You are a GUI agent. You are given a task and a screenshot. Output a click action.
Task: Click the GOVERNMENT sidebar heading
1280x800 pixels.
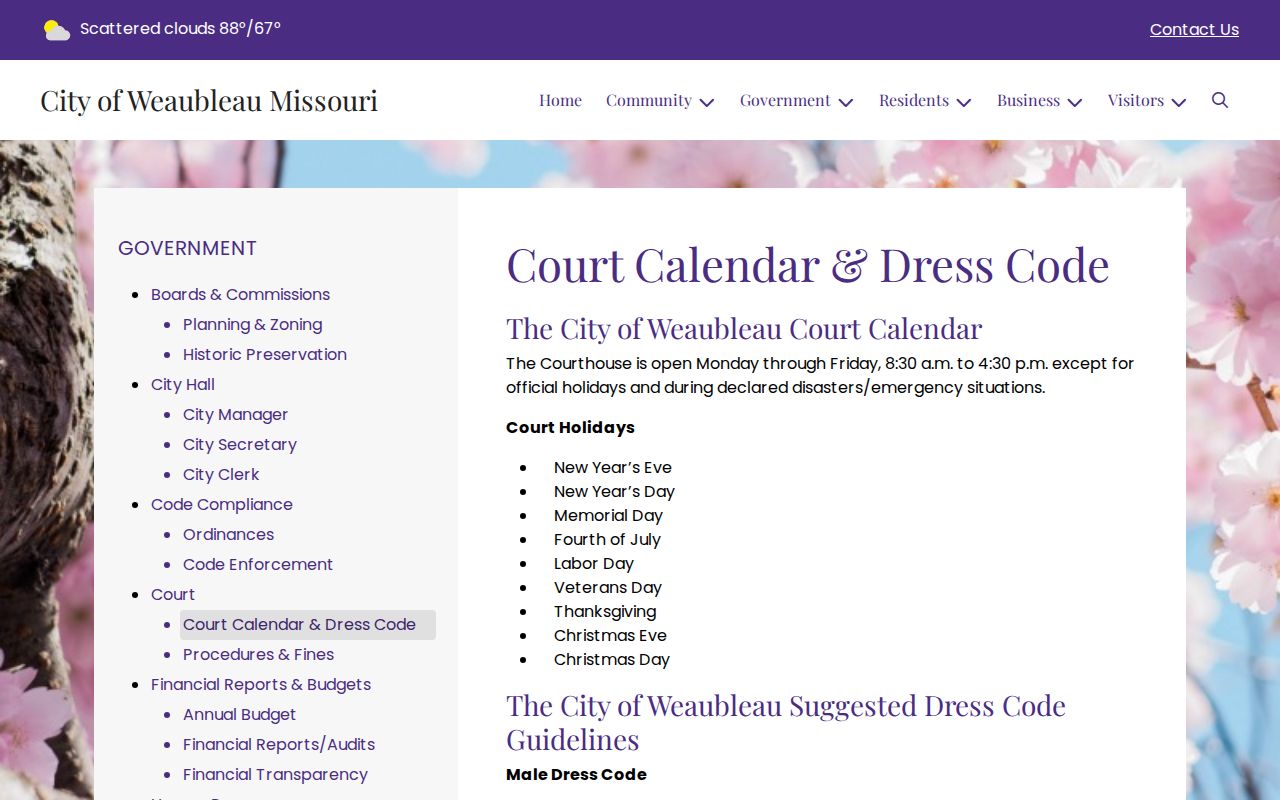187,248
